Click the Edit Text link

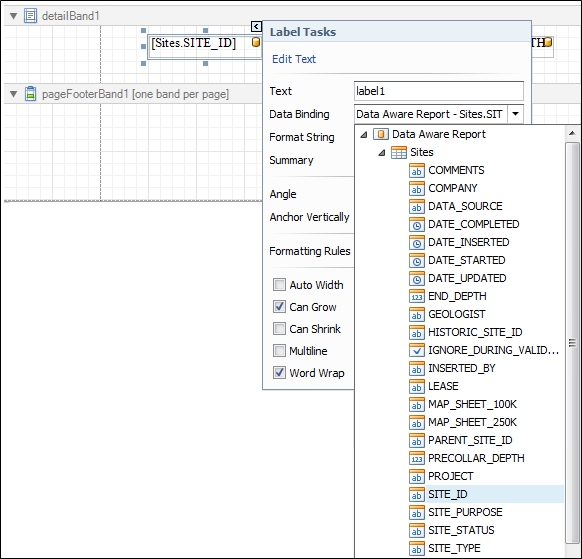tap(294, 59)
